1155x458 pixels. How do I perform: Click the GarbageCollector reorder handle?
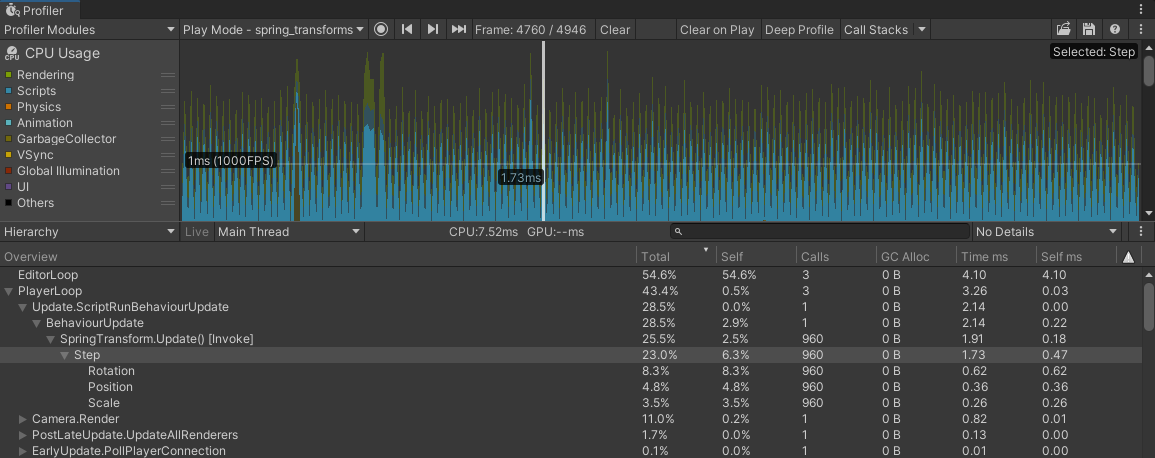168,139
